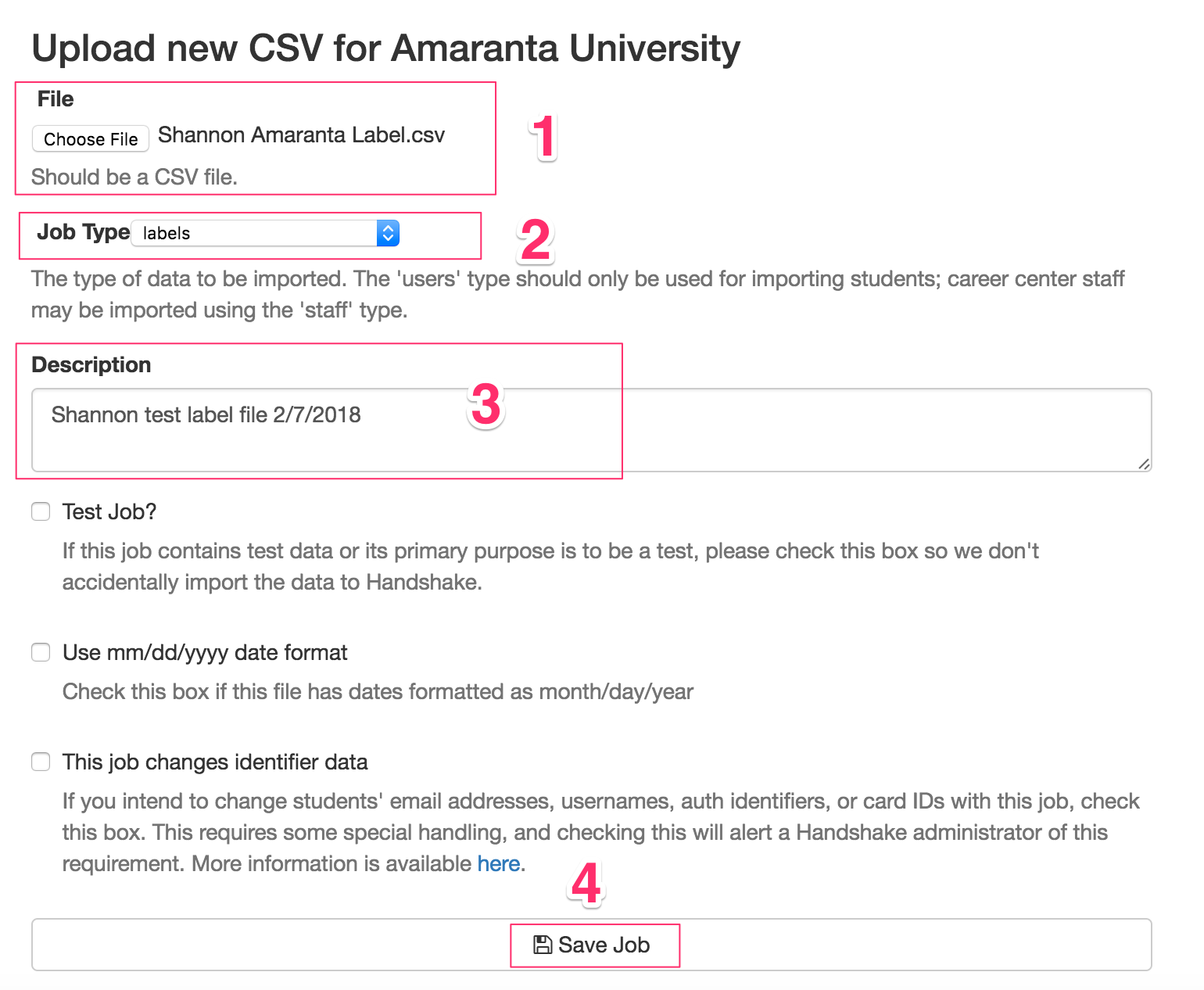Screen dimensions: 1204x990
Task: Click the Shannon Amaranta Label.csv file name
Action: tap(301, 135)
